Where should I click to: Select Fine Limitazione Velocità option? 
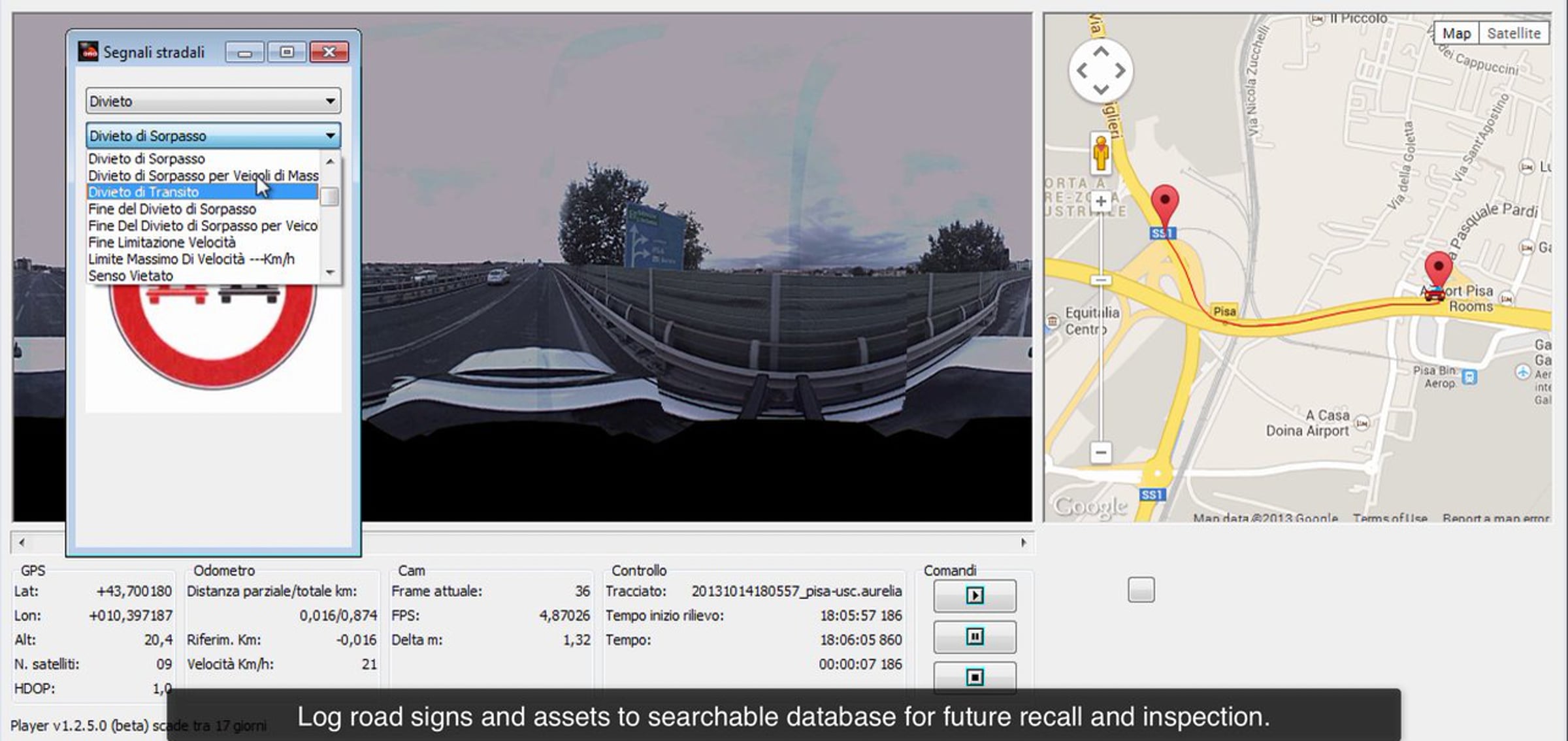click(162, 242)
